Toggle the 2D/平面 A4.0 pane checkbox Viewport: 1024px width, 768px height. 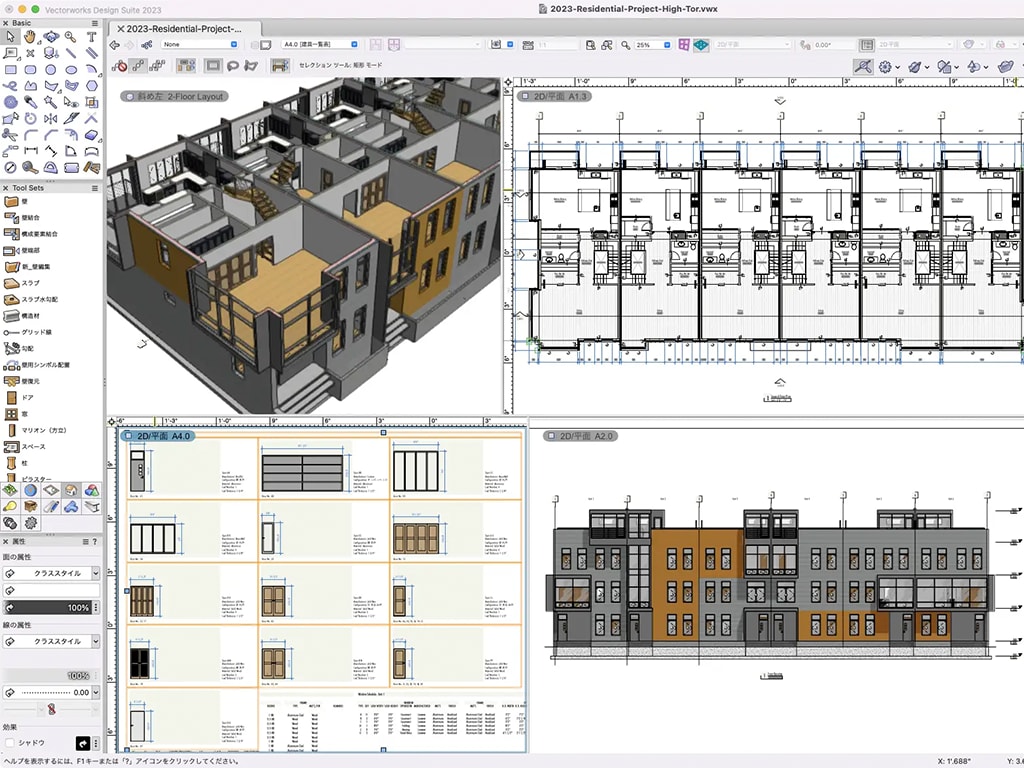point(128,436)
